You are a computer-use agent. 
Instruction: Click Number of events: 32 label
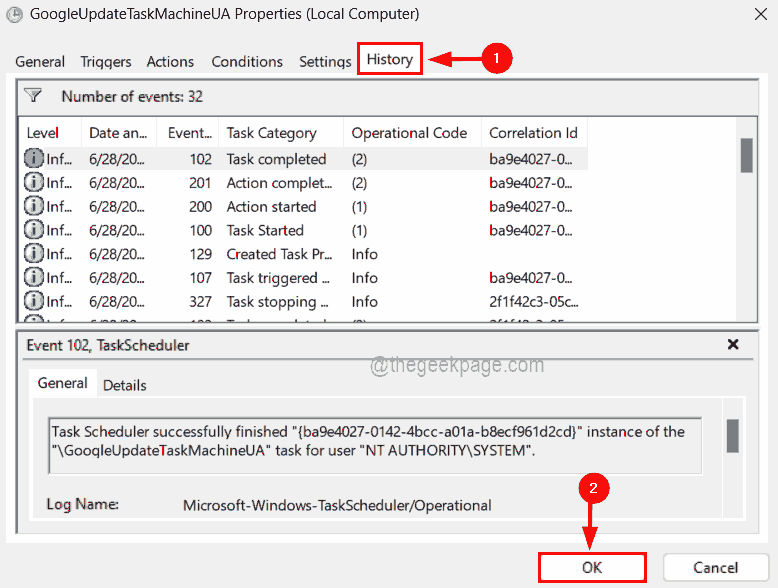[132, 96]
